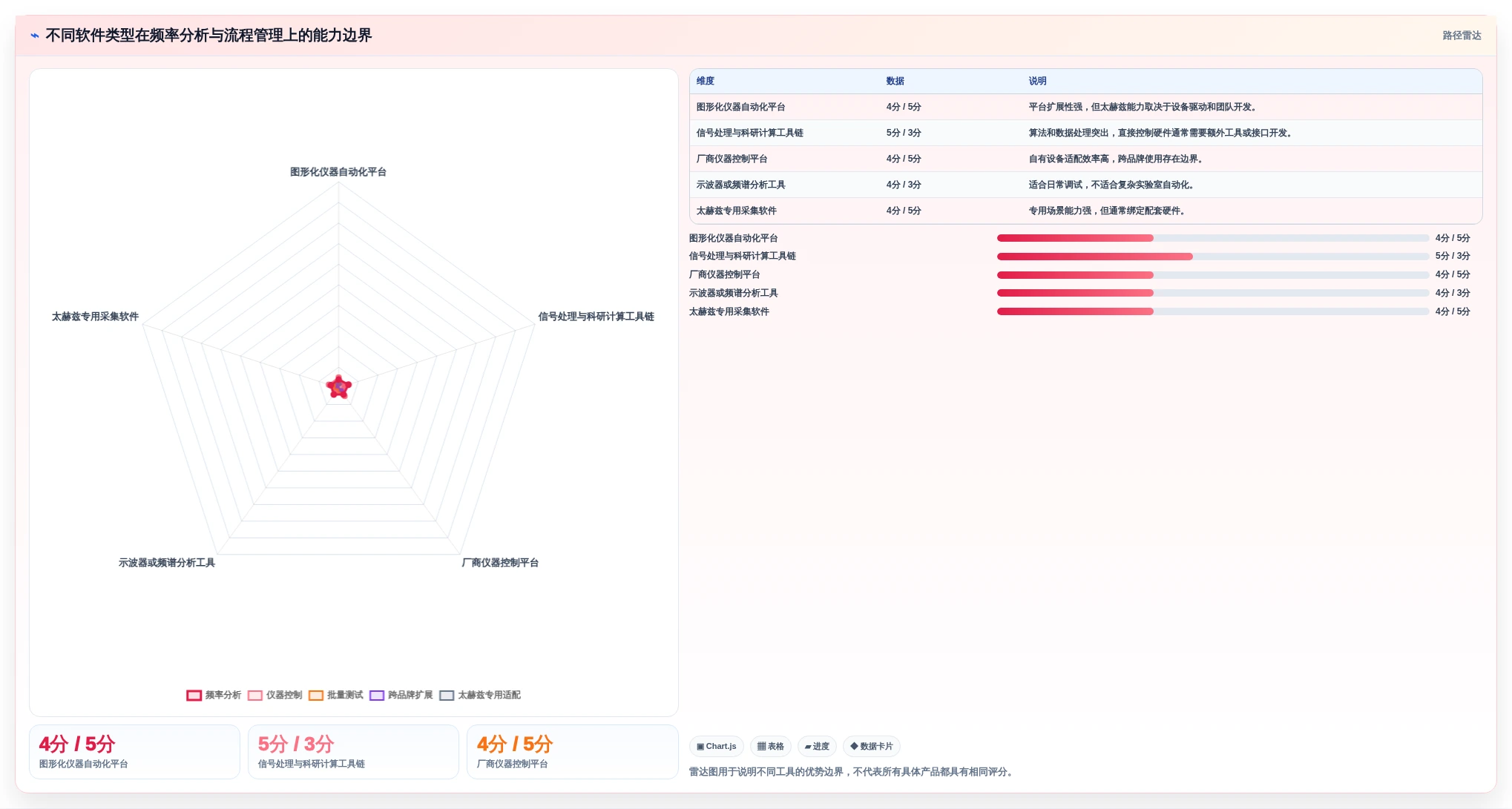Click the 信号处理与科研计算工具链 progress row label
The image size is (1512, 809).
click(x=742, y=256)
